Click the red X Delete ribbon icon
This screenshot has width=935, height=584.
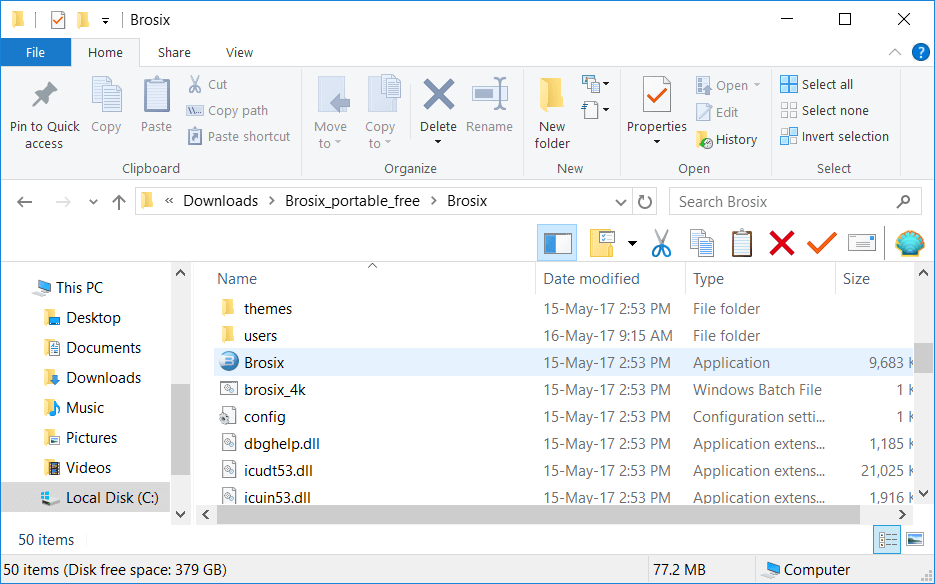(x=438, y=95)
